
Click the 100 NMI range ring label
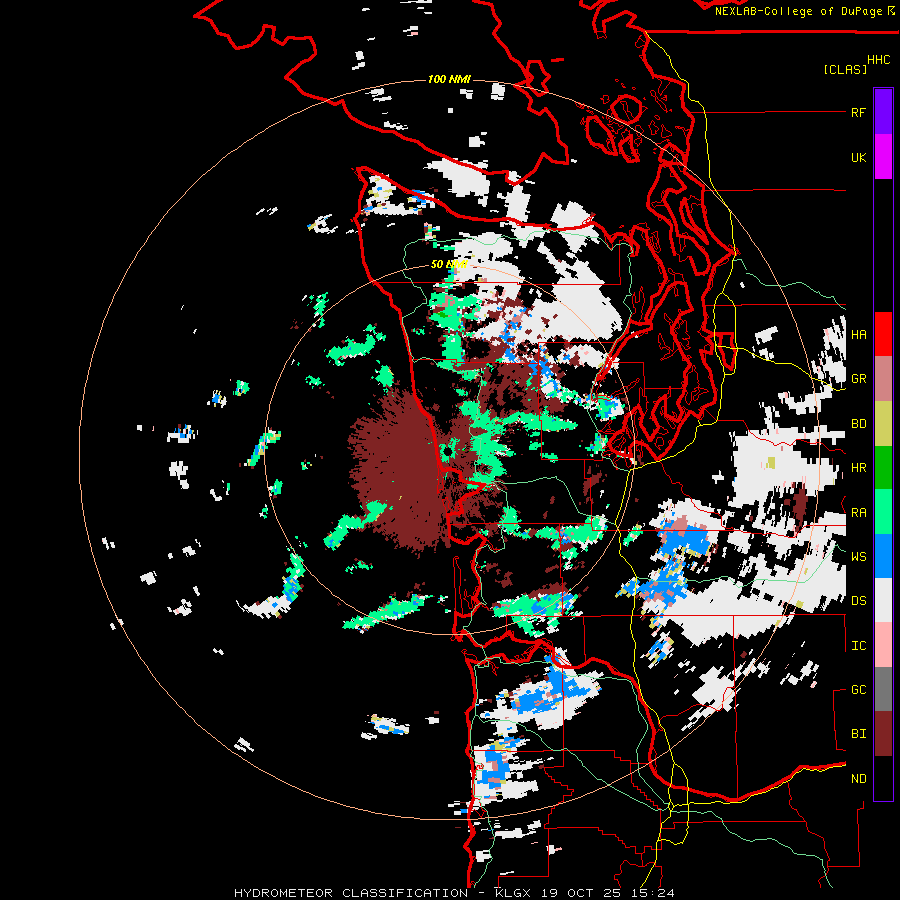click(x=449, y=79)
